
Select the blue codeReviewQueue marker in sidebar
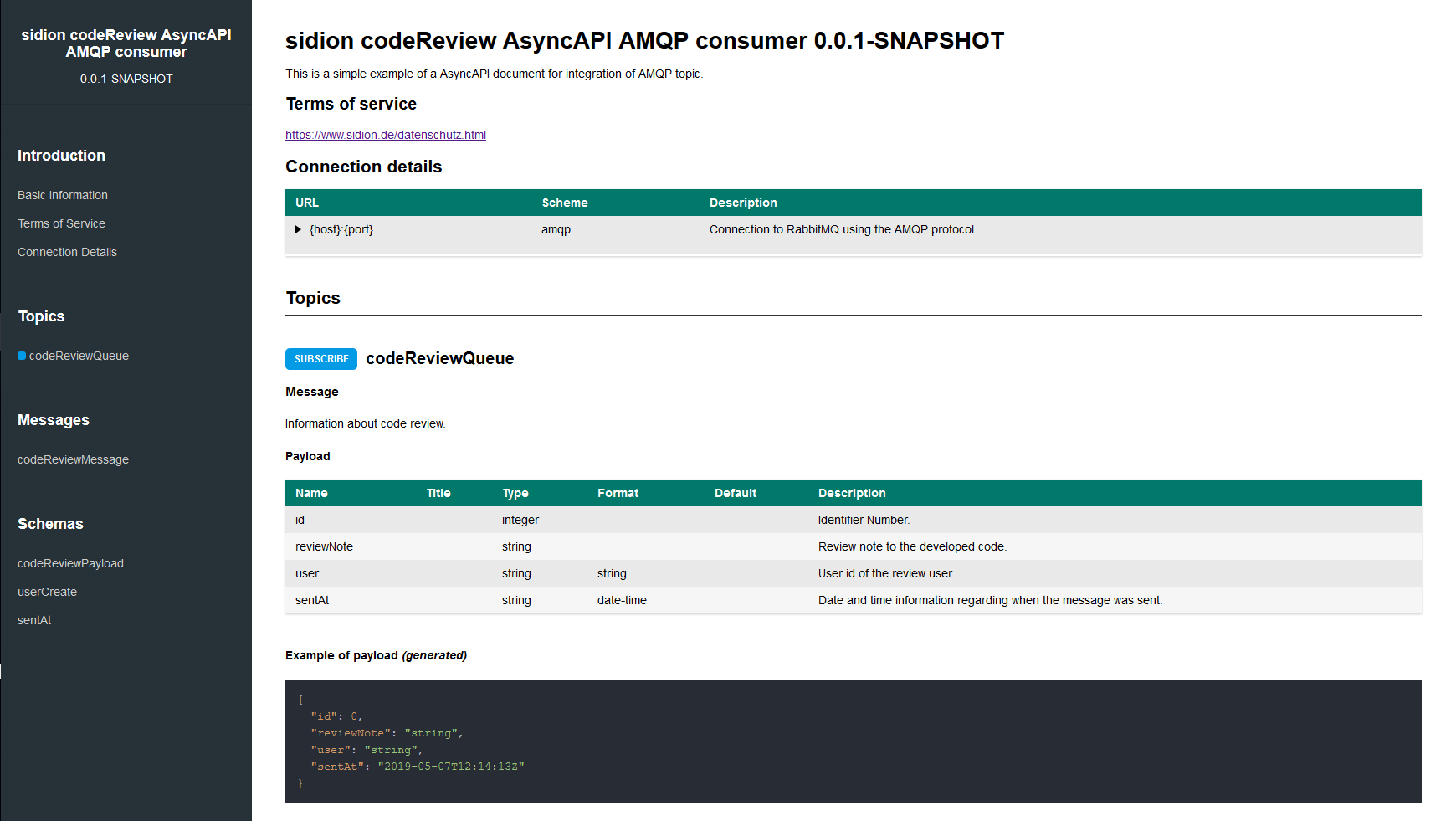[x=22, y=356]
